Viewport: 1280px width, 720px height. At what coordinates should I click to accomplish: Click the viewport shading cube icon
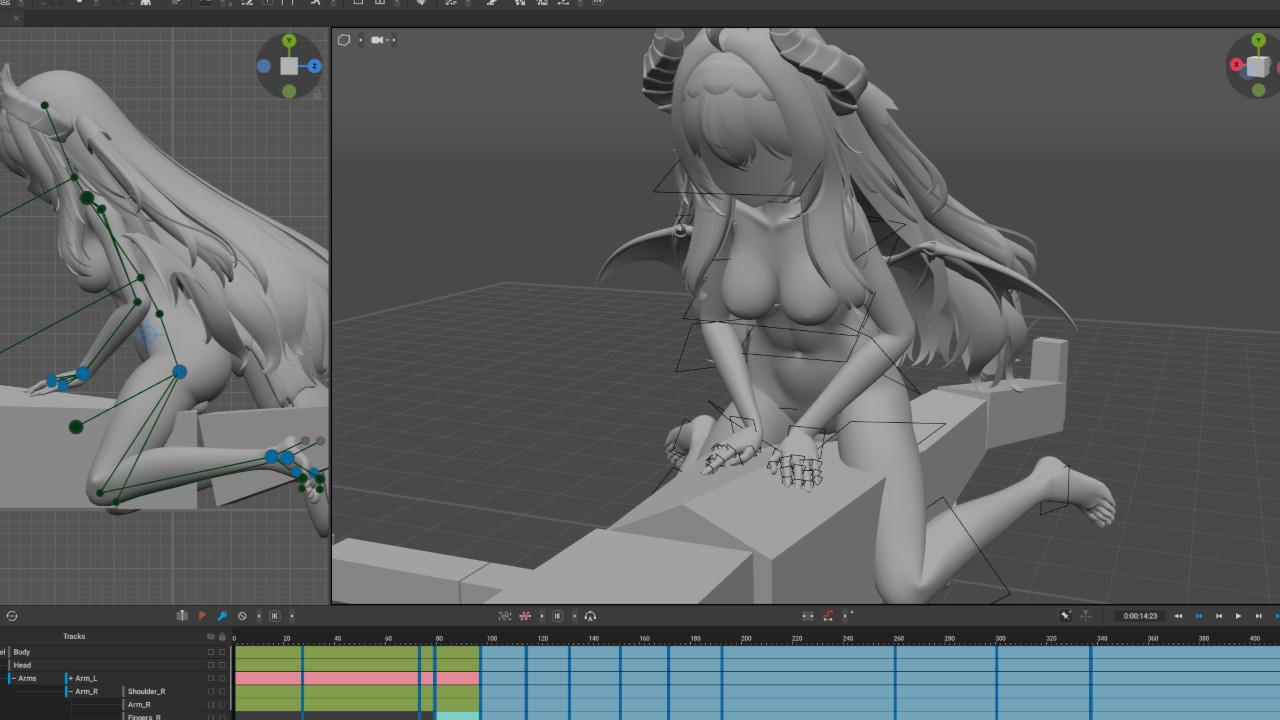tap(344, 40)
